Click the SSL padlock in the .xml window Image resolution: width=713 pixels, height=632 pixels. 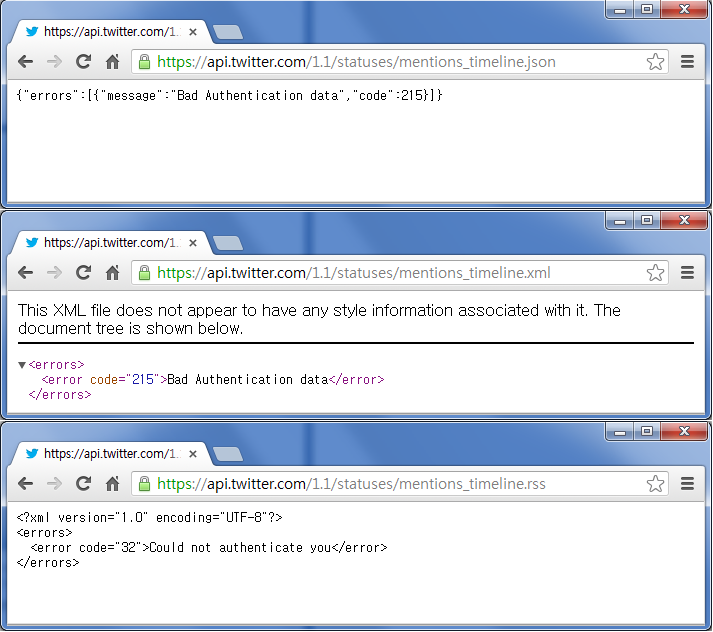coord(144,272)
